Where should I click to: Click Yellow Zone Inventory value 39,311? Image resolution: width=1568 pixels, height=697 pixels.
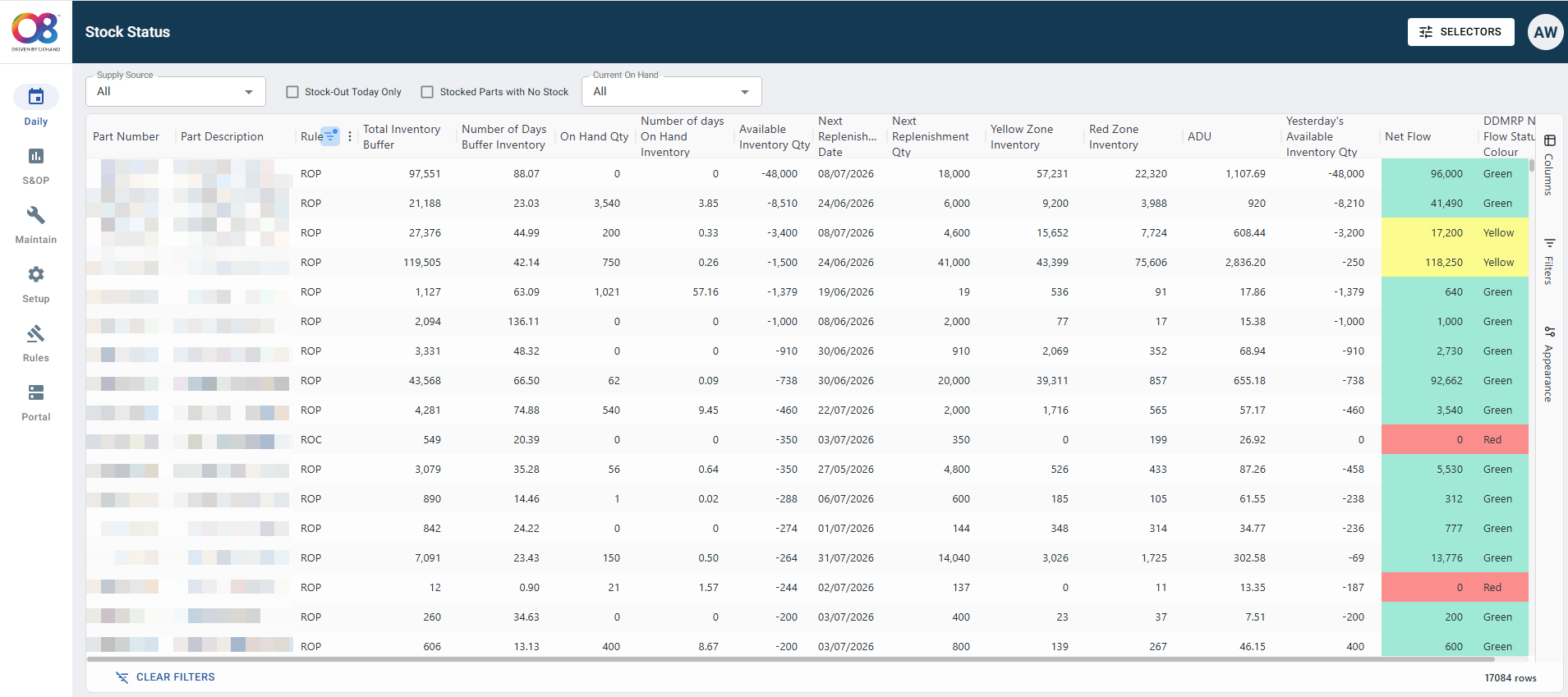pos(1052,380)
